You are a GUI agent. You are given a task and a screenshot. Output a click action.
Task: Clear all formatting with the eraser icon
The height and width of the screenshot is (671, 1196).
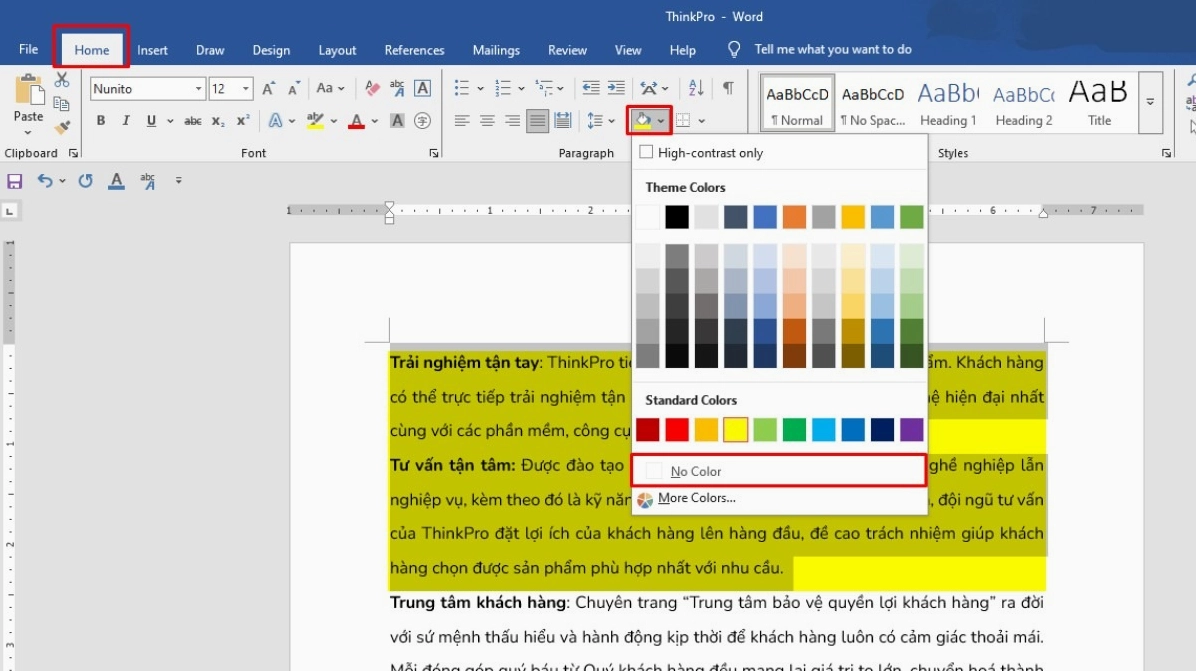(x=371, y=88)
